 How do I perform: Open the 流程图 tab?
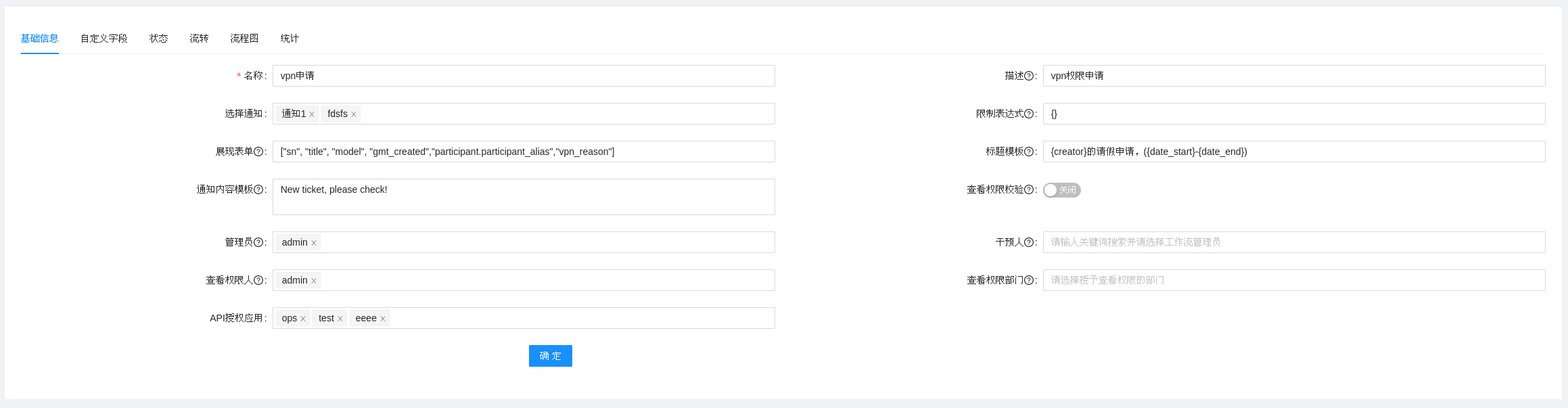click(244, 39)
